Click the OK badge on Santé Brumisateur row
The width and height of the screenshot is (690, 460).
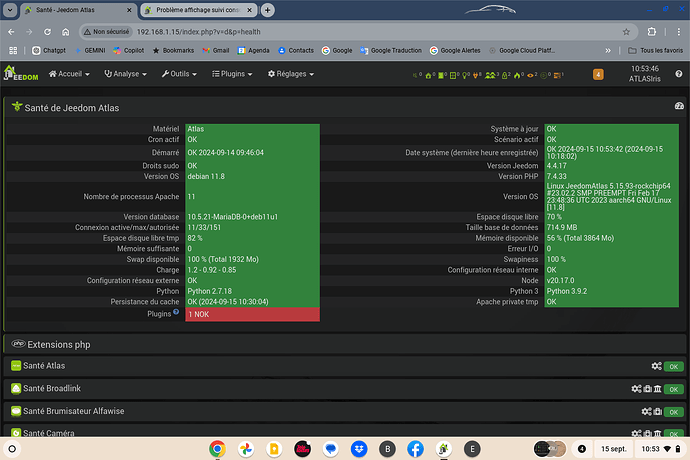pos(673,412)
